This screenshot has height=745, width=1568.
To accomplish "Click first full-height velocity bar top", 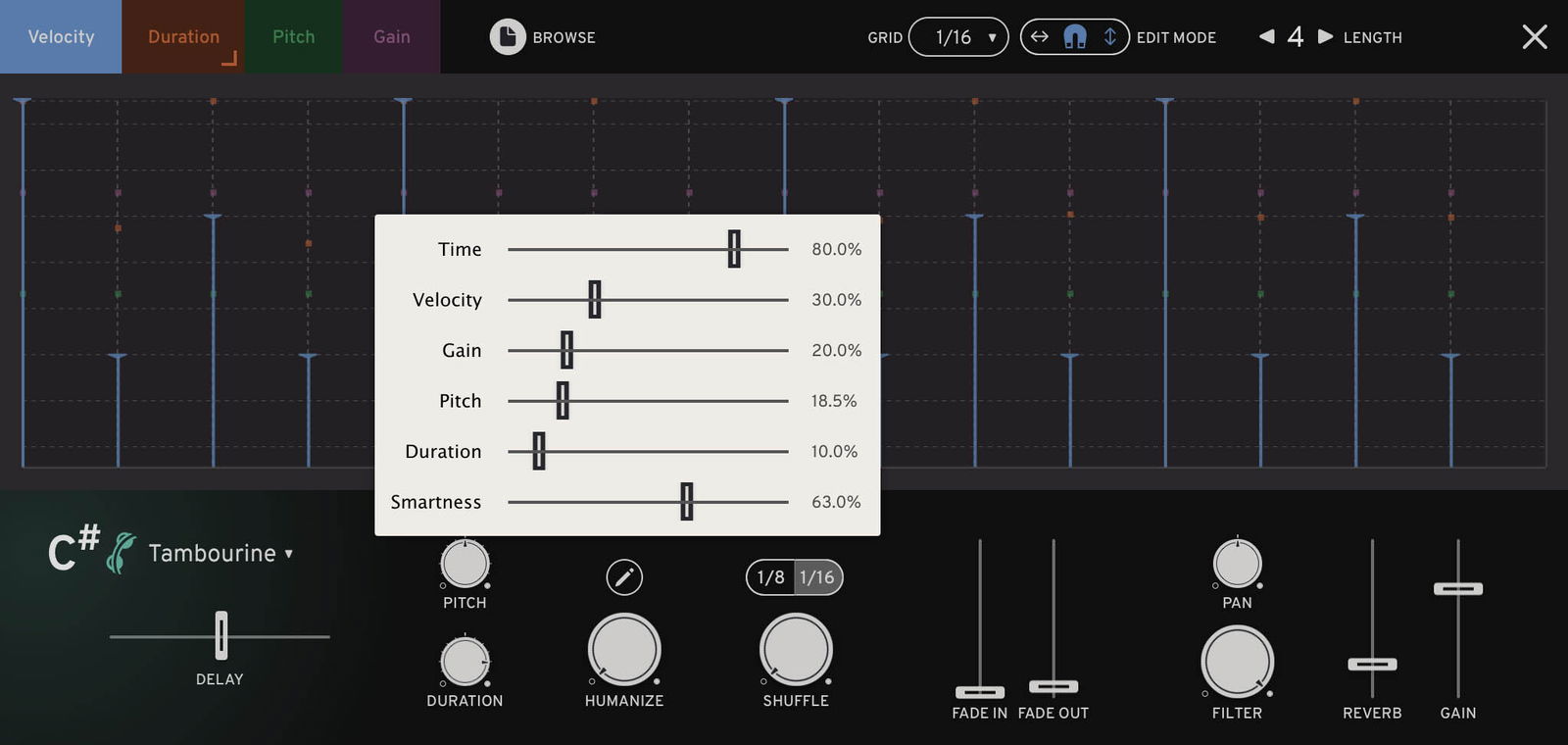I will coord(23,101).
